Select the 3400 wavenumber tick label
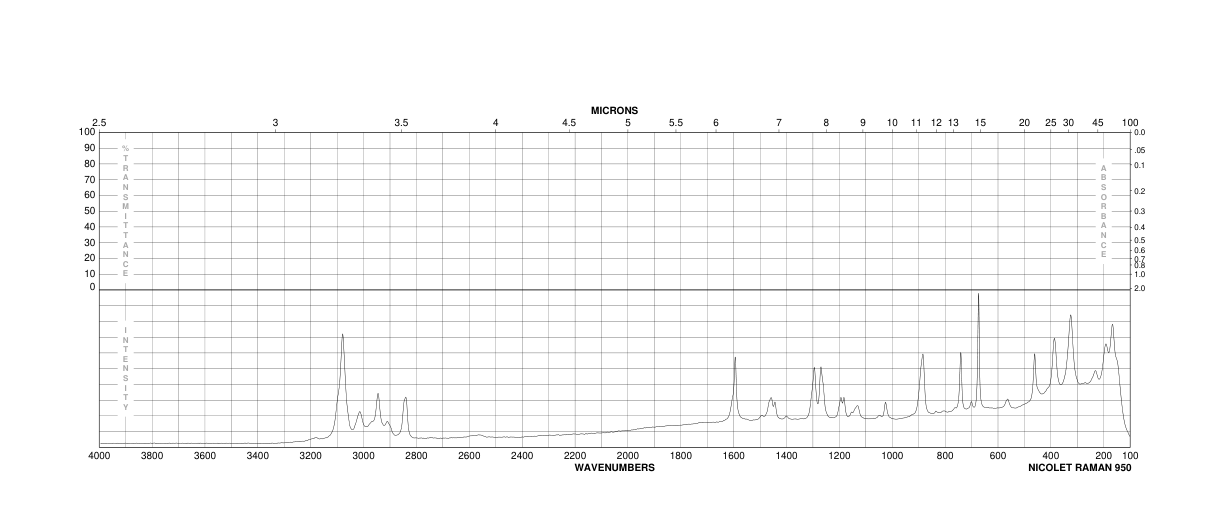Viewport: 1224px width, 528px height. pos(258,456)
